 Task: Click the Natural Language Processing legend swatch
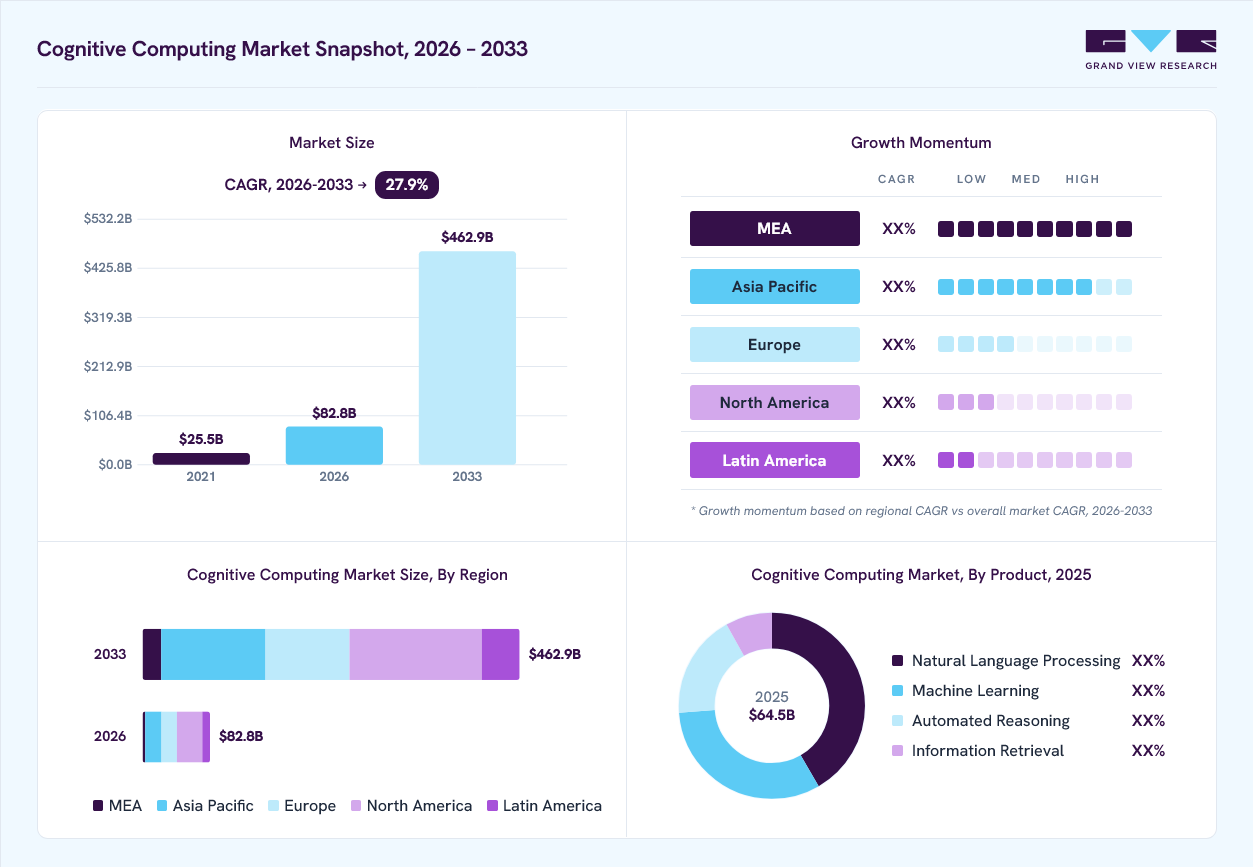(897, 661)
